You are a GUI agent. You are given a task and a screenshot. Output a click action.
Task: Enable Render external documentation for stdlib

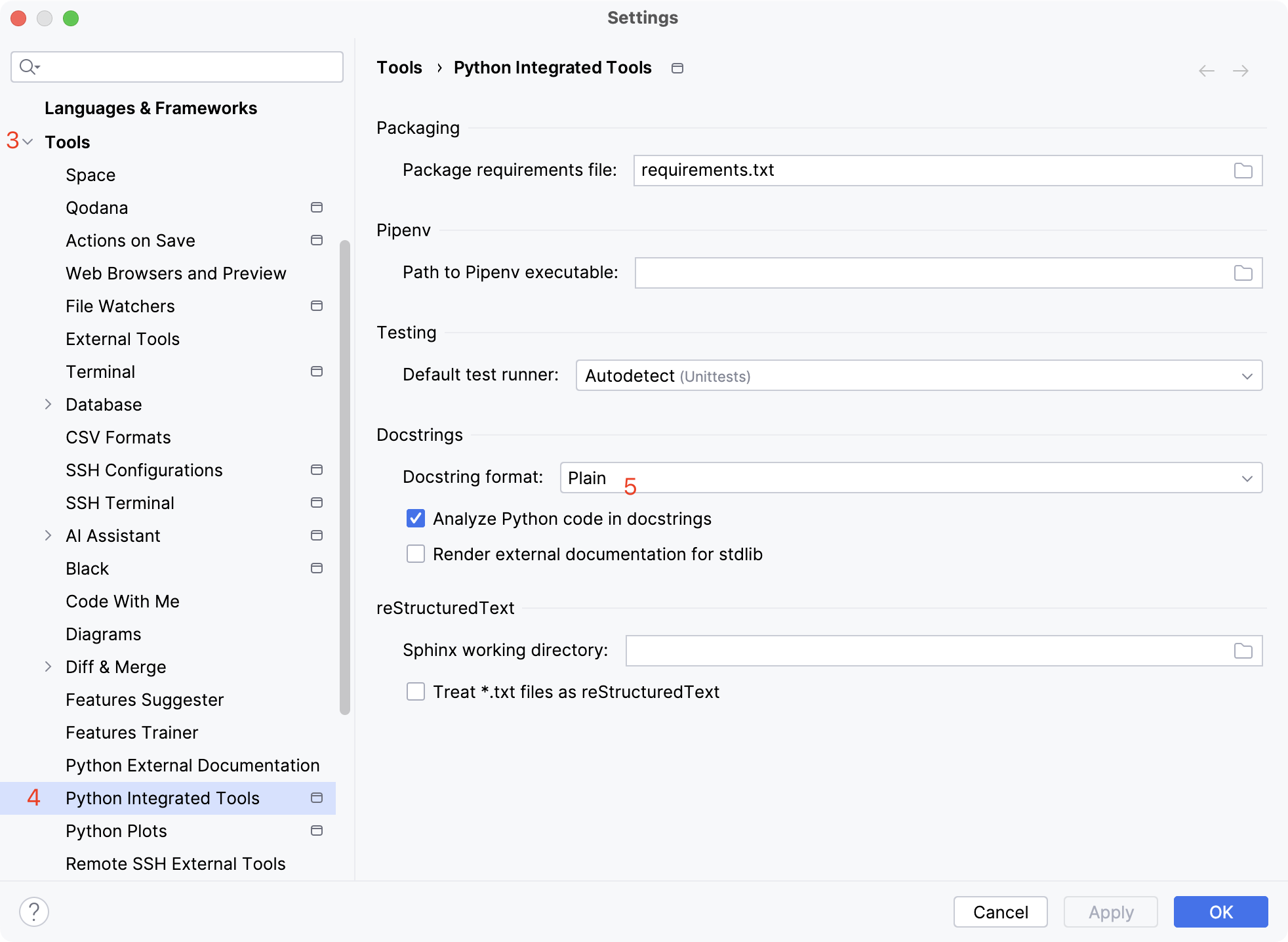416,554
